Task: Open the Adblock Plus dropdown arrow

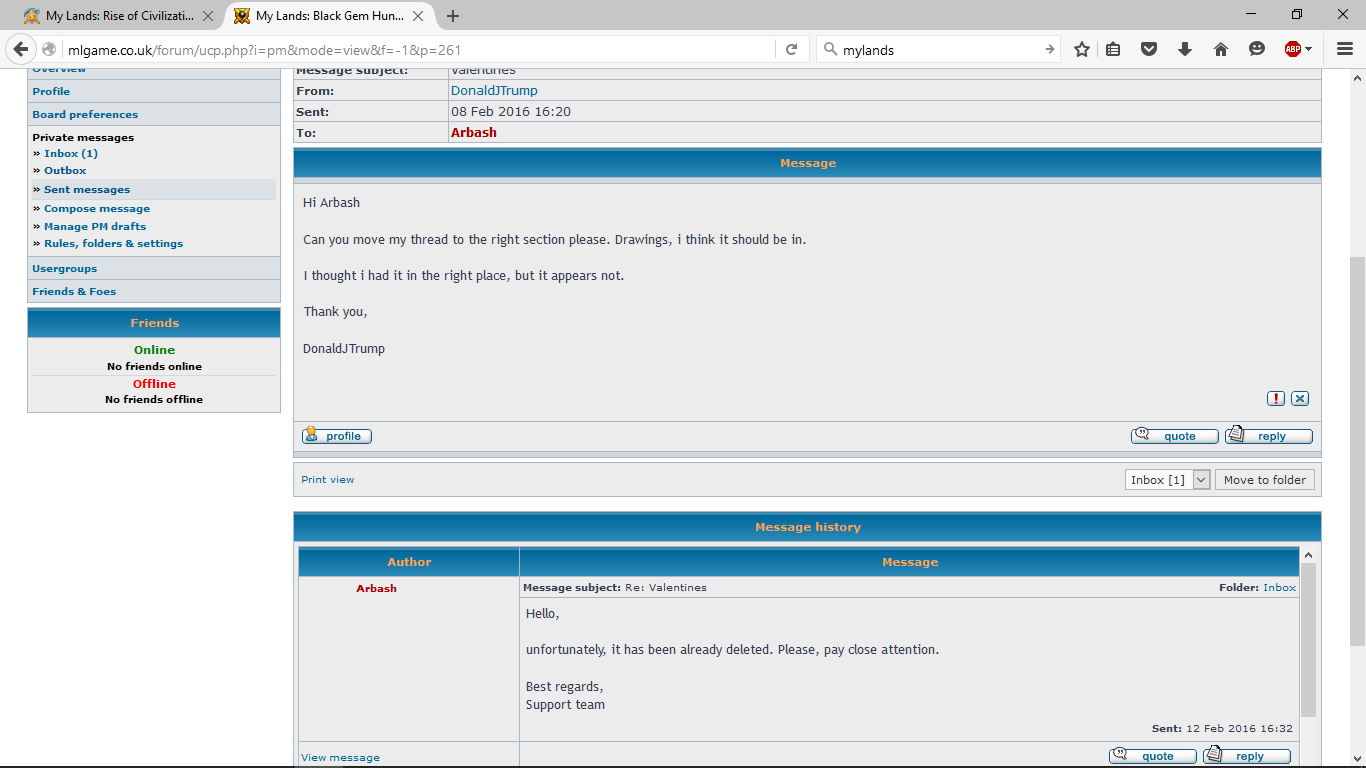Action: 1309,49
